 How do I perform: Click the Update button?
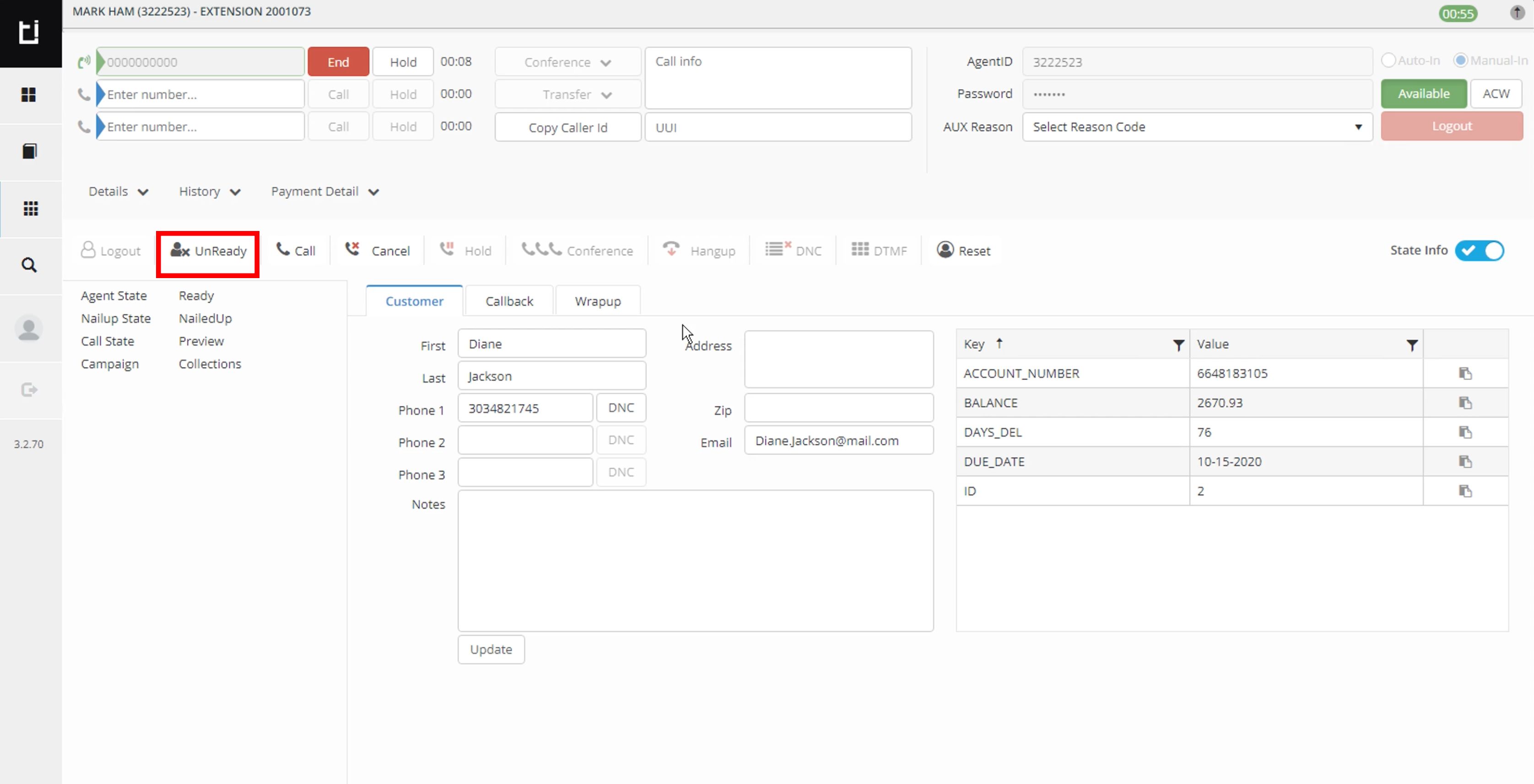[x=491, y=650]
